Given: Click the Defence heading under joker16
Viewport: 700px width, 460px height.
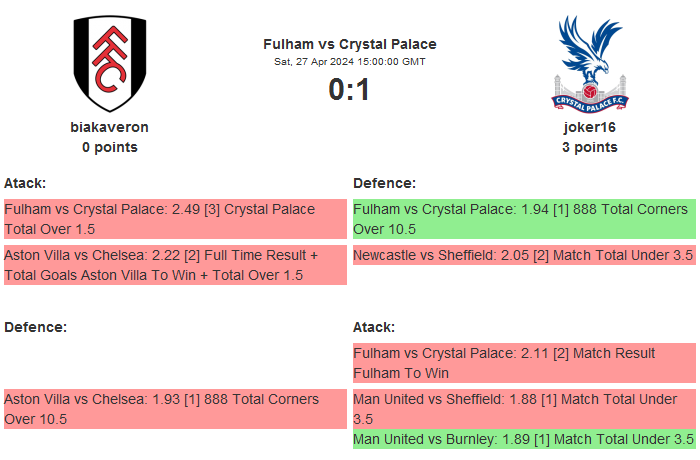Looking at the screenshot, I should [x=385, y=183].
